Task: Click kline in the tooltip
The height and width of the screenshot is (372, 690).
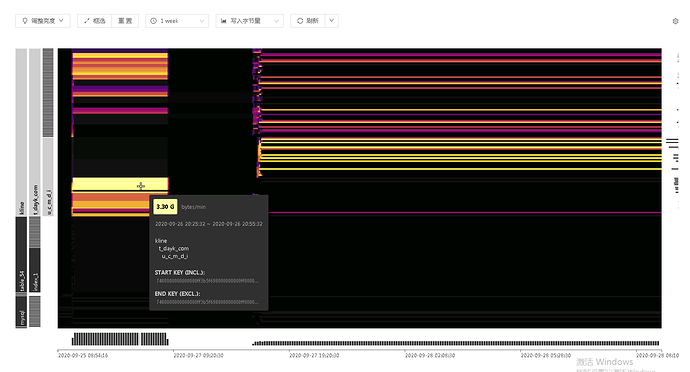Action: point(161,241)
